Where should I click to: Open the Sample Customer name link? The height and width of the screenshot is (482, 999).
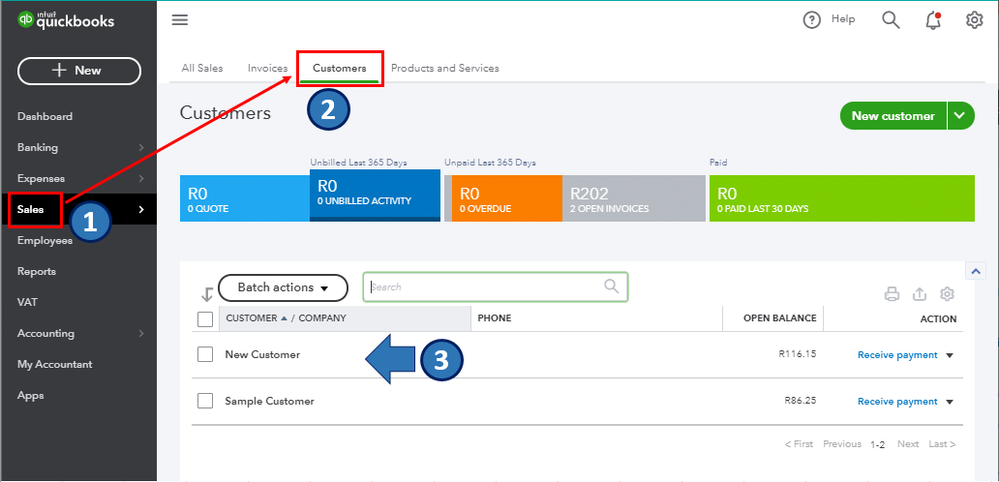coord(270,401)
